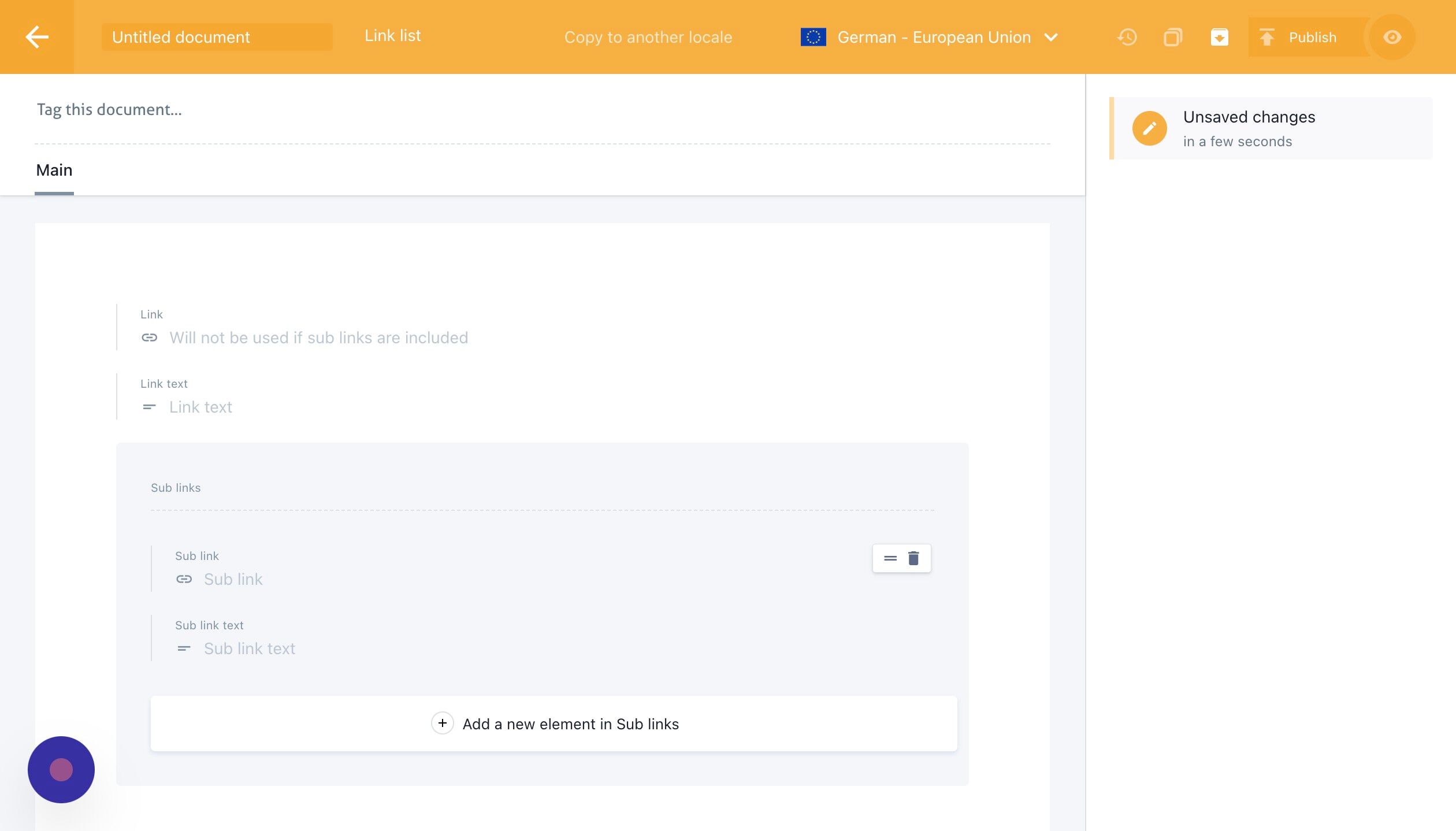Click Copy to another locale

648,37
